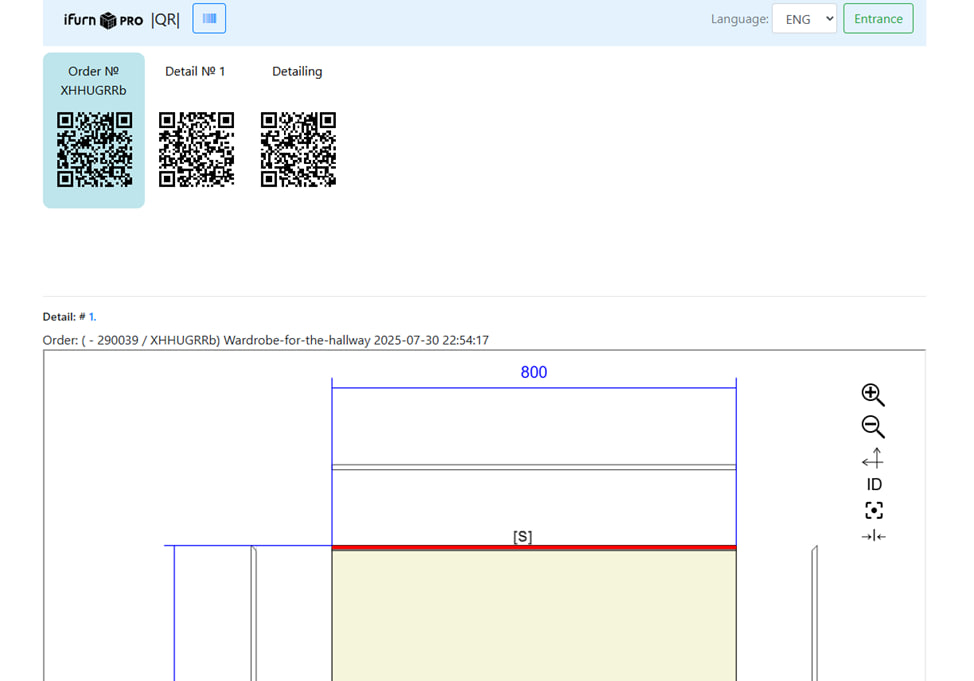Click the Detail № 1 QR code
Image resolution: width=974 pixels, height=681 pixels.
(x=196, y=150)
